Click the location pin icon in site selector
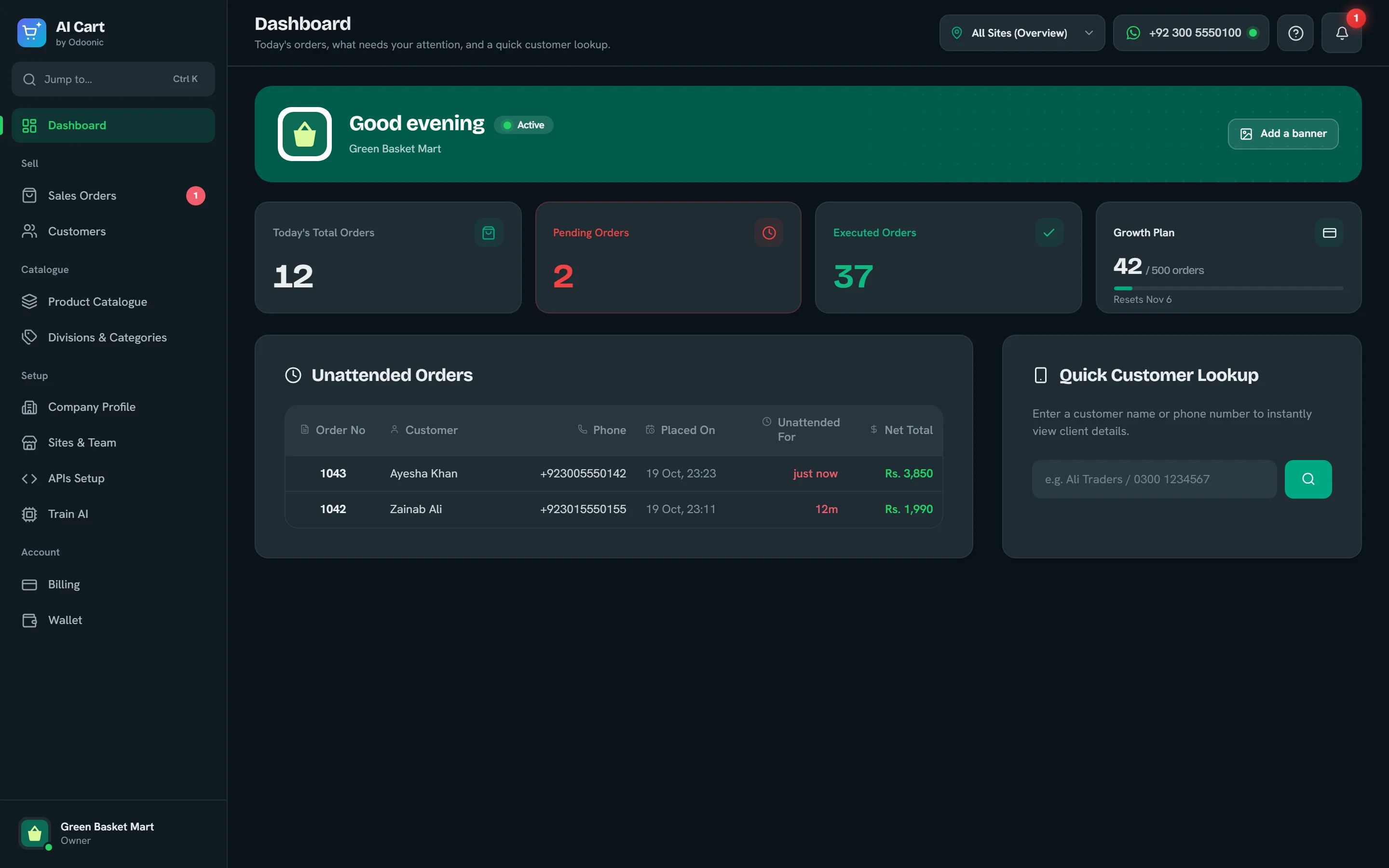The width and height of the screenshot is (1389, 868). click(957, 33)
